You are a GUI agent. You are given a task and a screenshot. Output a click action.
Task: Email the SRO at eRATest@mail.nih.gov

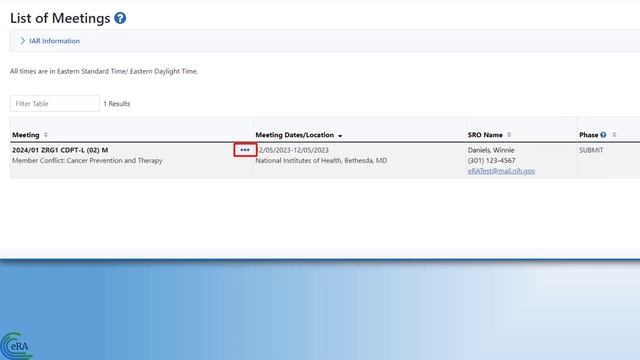point(501,171)
